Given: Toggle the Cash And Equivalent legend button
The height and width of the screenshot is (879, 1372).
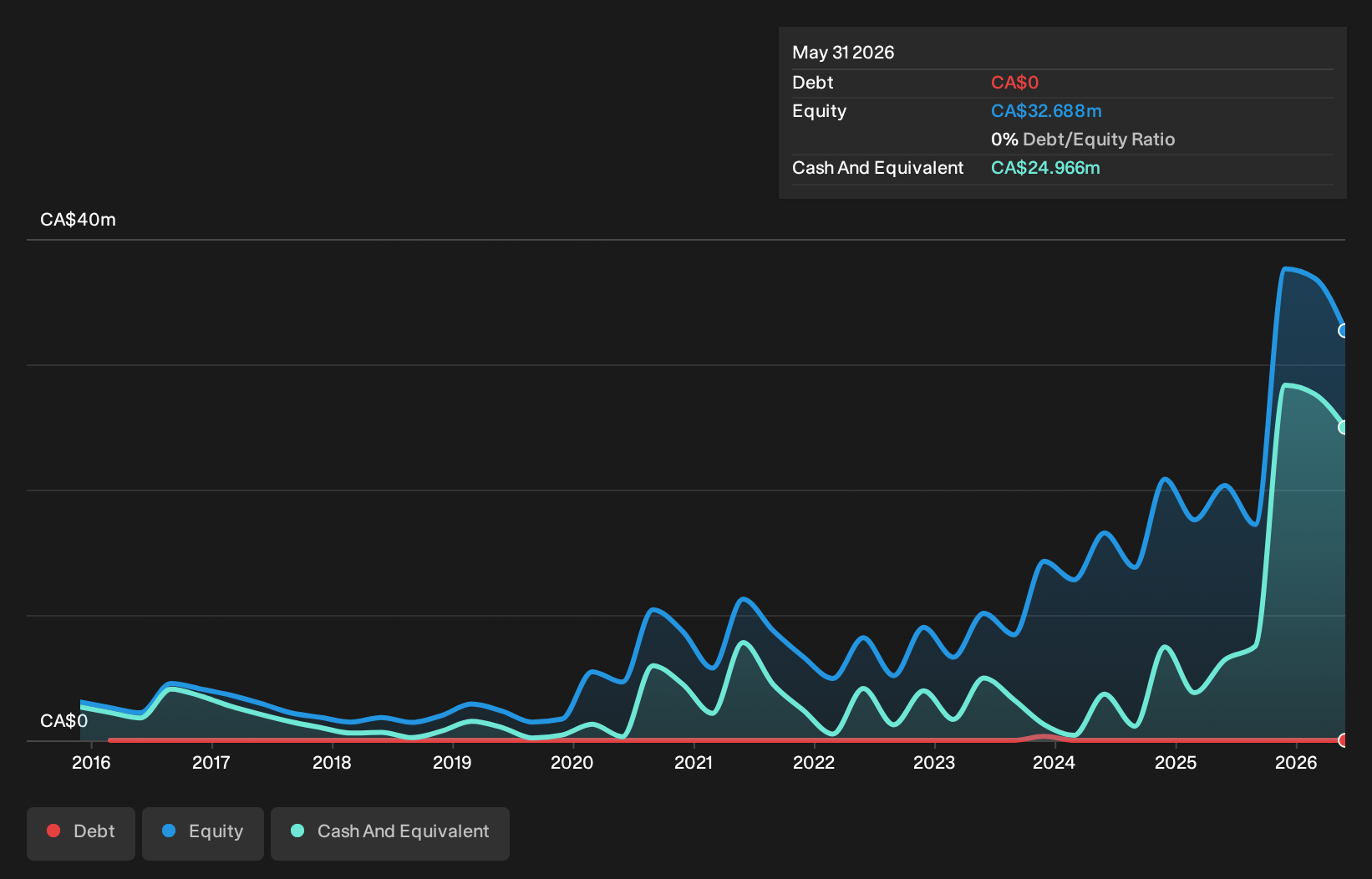Looking at the screenshot, I should (x=390, y=833).
